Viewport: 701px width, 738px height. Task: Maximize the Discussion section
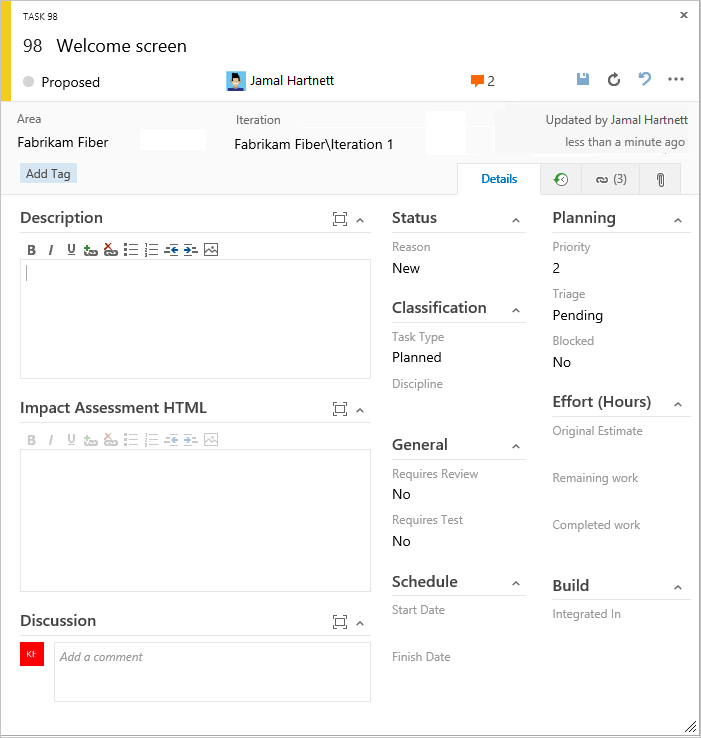point(340,622)
